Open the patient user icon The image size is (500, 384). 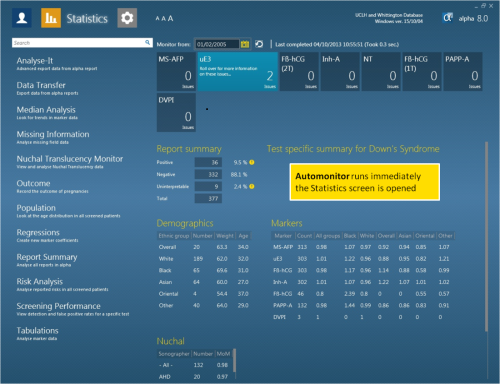(x=22, y=18)
